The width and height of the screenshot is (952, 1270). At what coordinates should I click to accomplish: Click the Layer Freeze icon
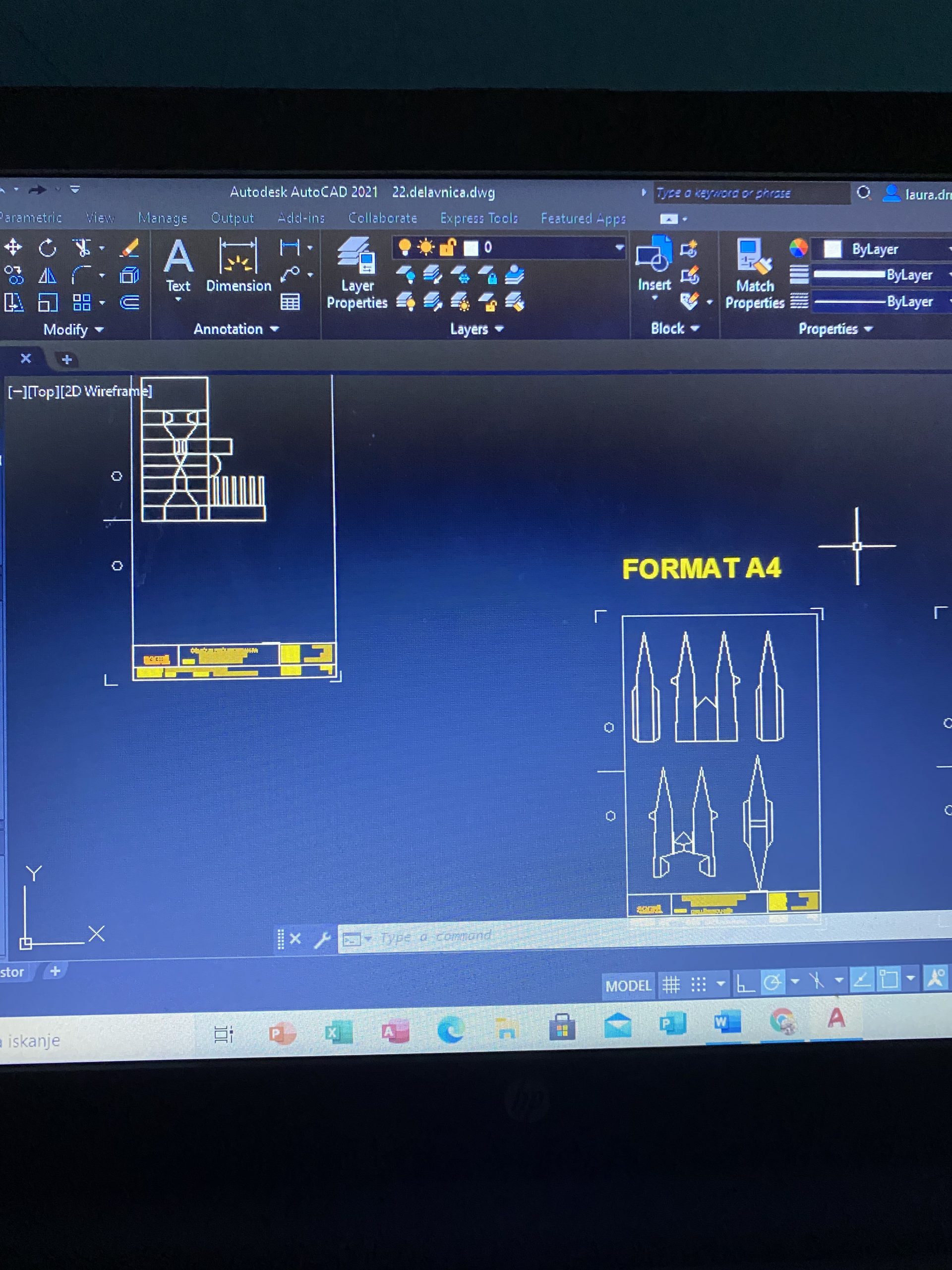click(x=460, y=274)
